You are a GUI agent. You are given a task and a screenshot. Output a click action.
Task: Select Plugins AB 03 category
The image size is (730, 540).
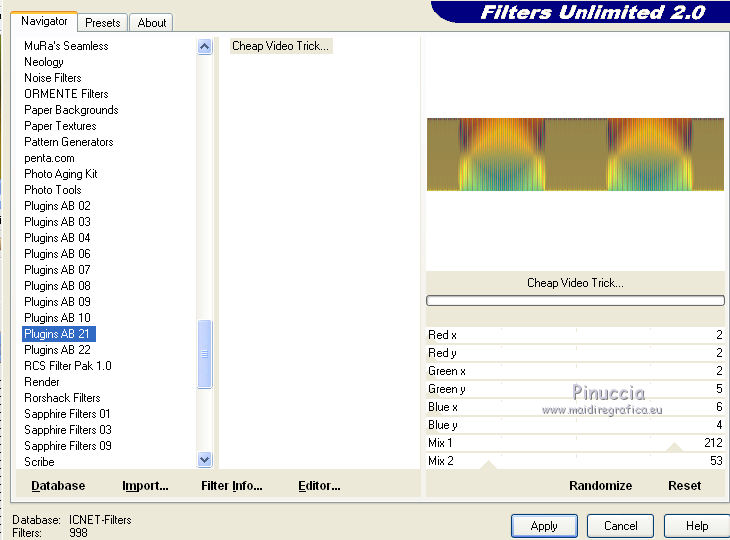(57, 222)
